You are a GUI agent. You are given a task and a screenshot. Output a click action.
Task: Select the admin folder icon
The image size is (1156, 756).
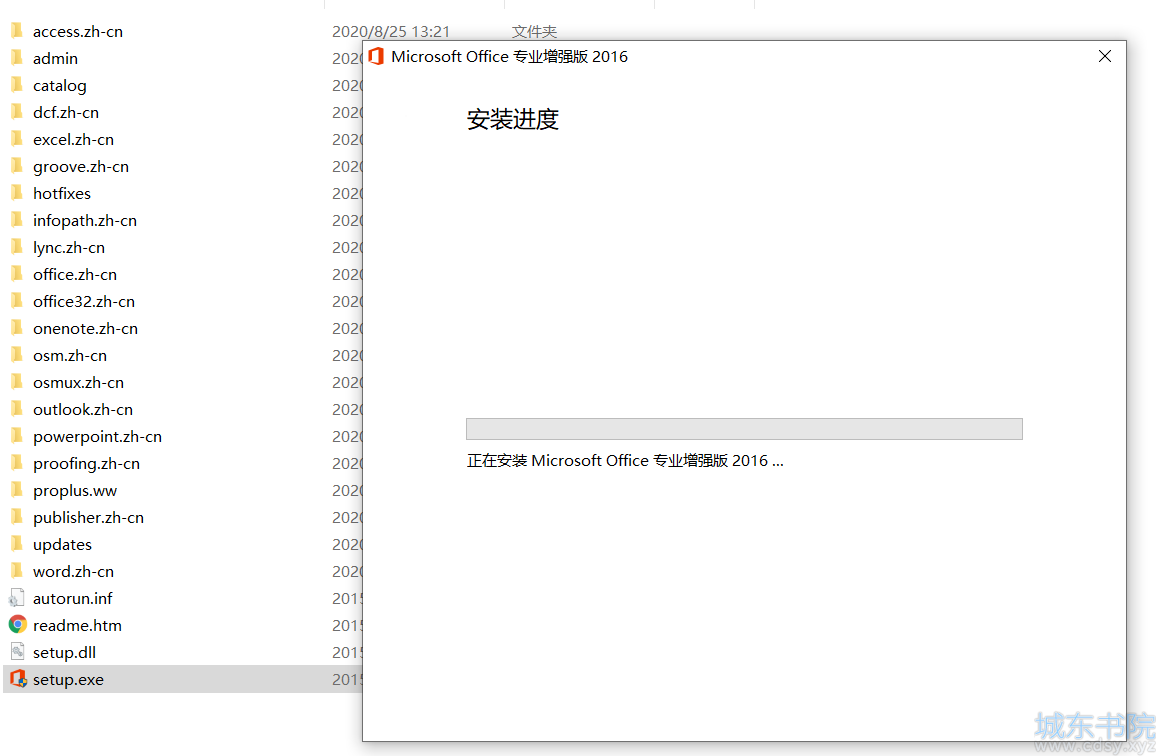pos(17,58)
